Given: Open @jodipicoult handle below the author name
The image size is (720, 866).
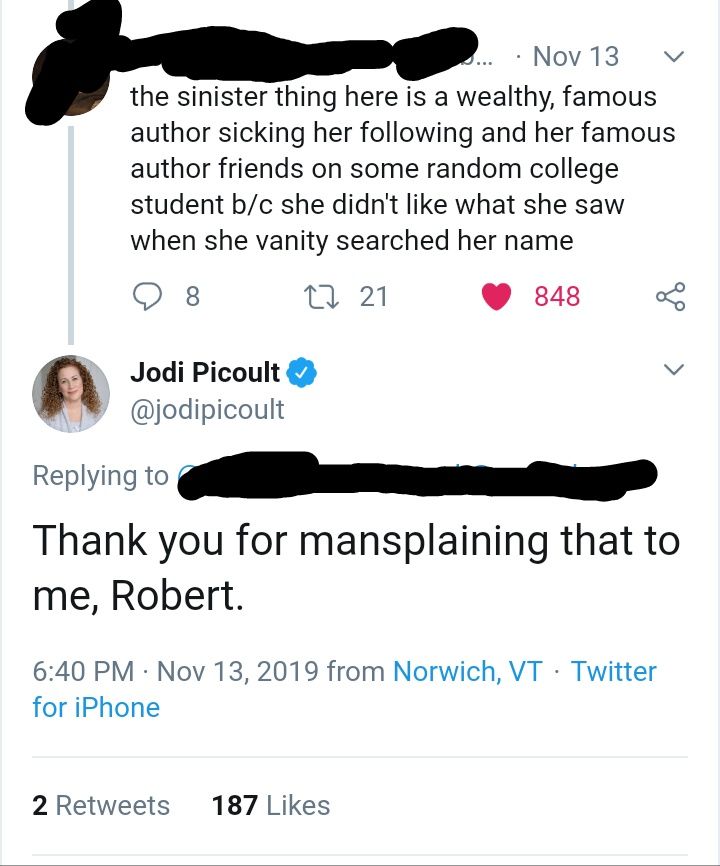Looking at the screenshot, I should (207, 408).
